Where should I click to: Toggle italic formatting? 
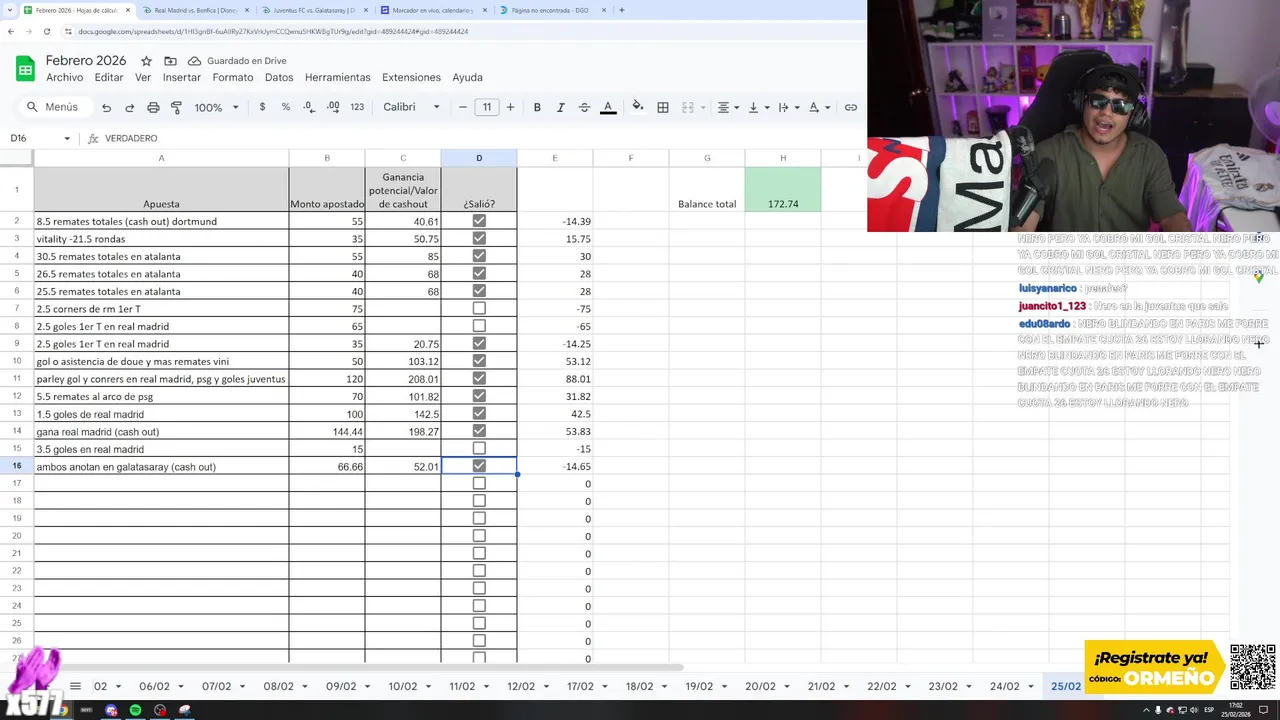tap(560, 107)
